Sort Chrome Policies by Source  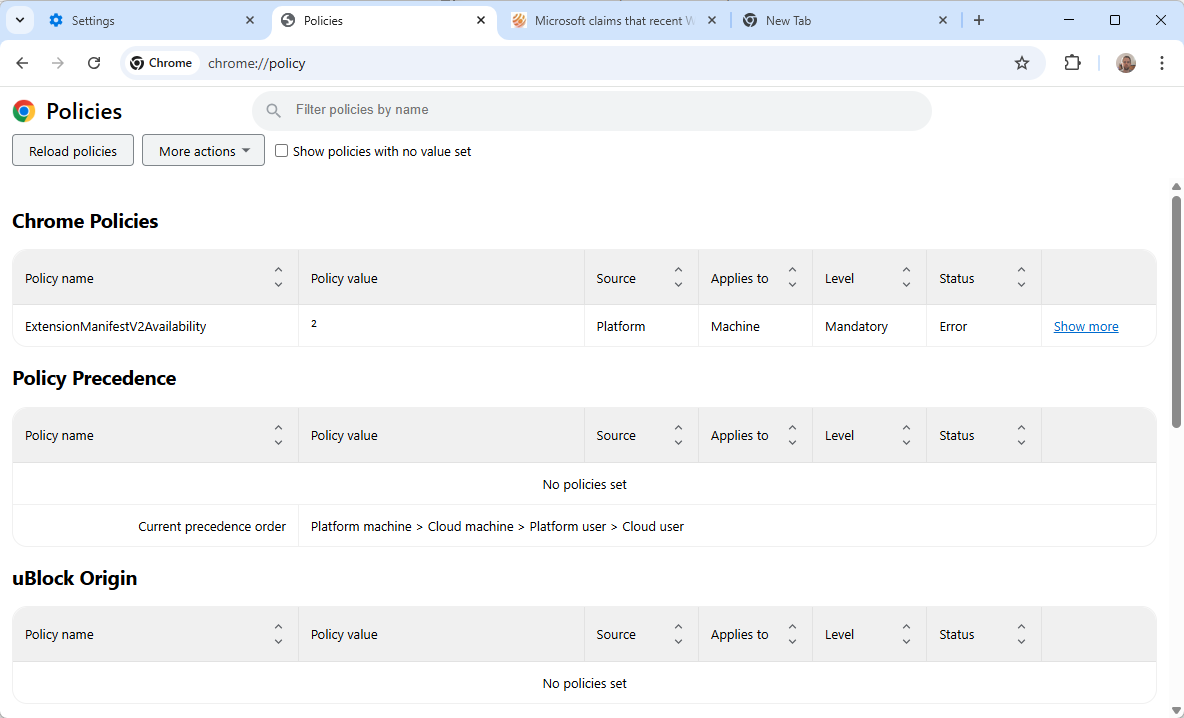678,277
